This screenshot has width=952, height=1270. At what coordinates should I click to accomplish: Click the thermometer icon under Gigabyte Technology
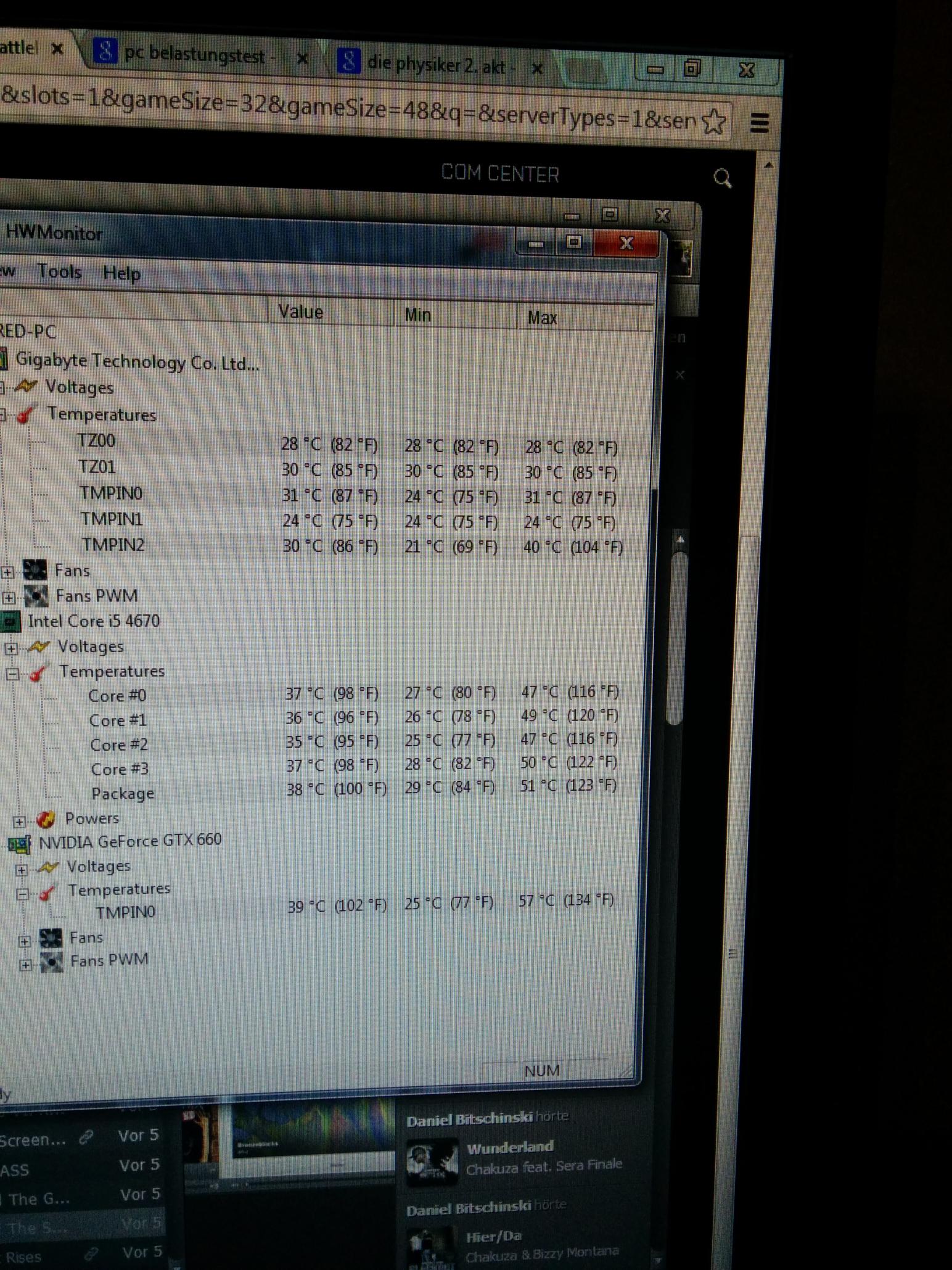pos(27,414)
